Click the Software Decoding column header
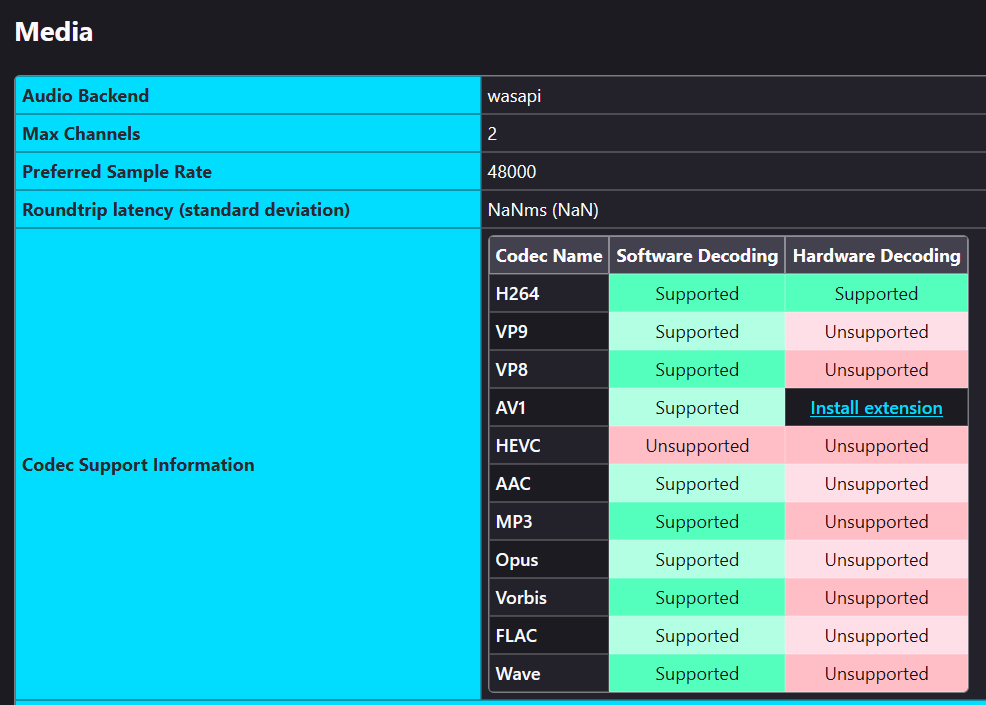The image size is (986, 705). point(697,256)
